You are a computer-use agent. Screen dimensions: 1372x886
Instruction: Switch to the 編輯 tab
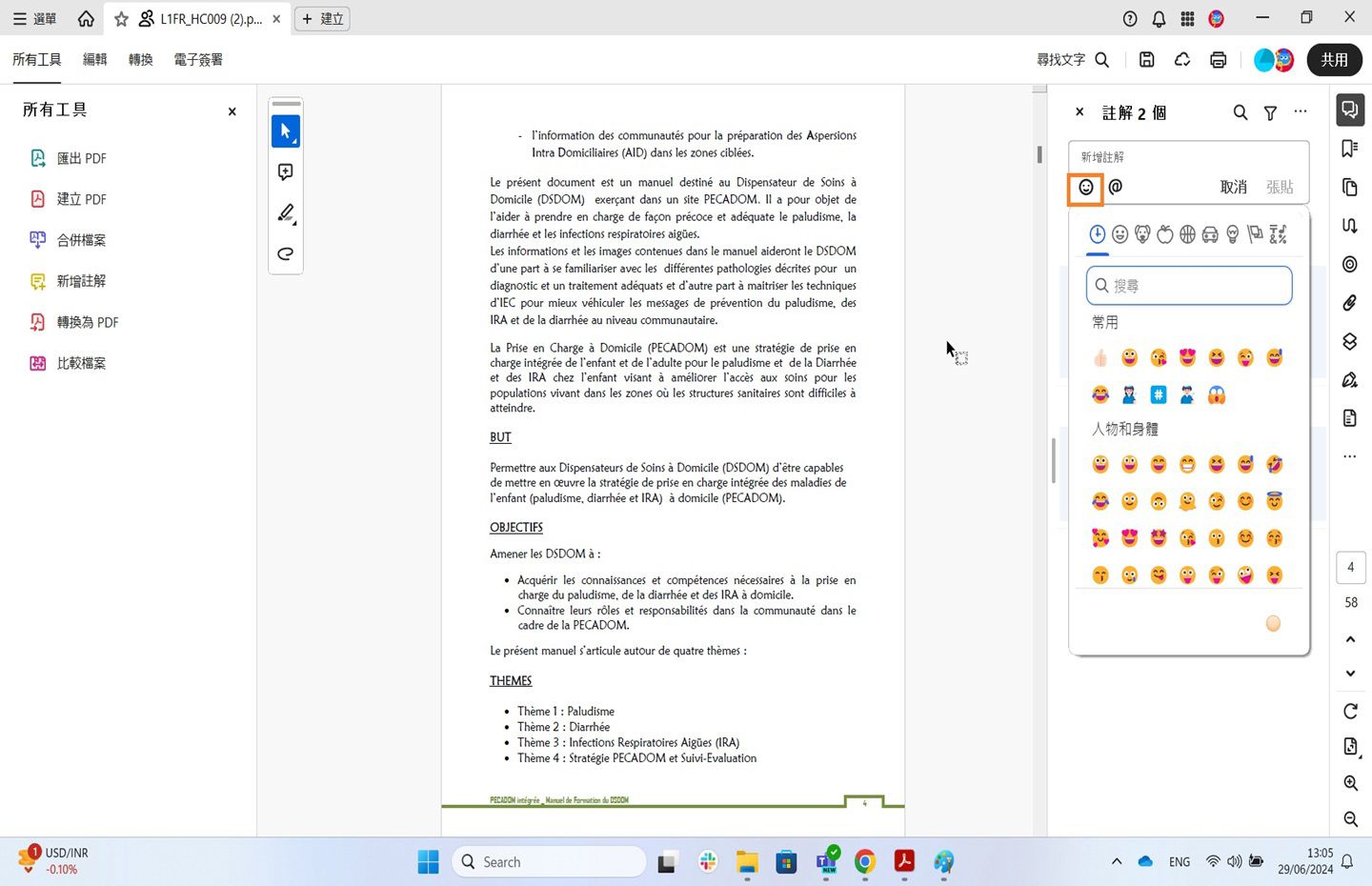click(x=95, y=59)
